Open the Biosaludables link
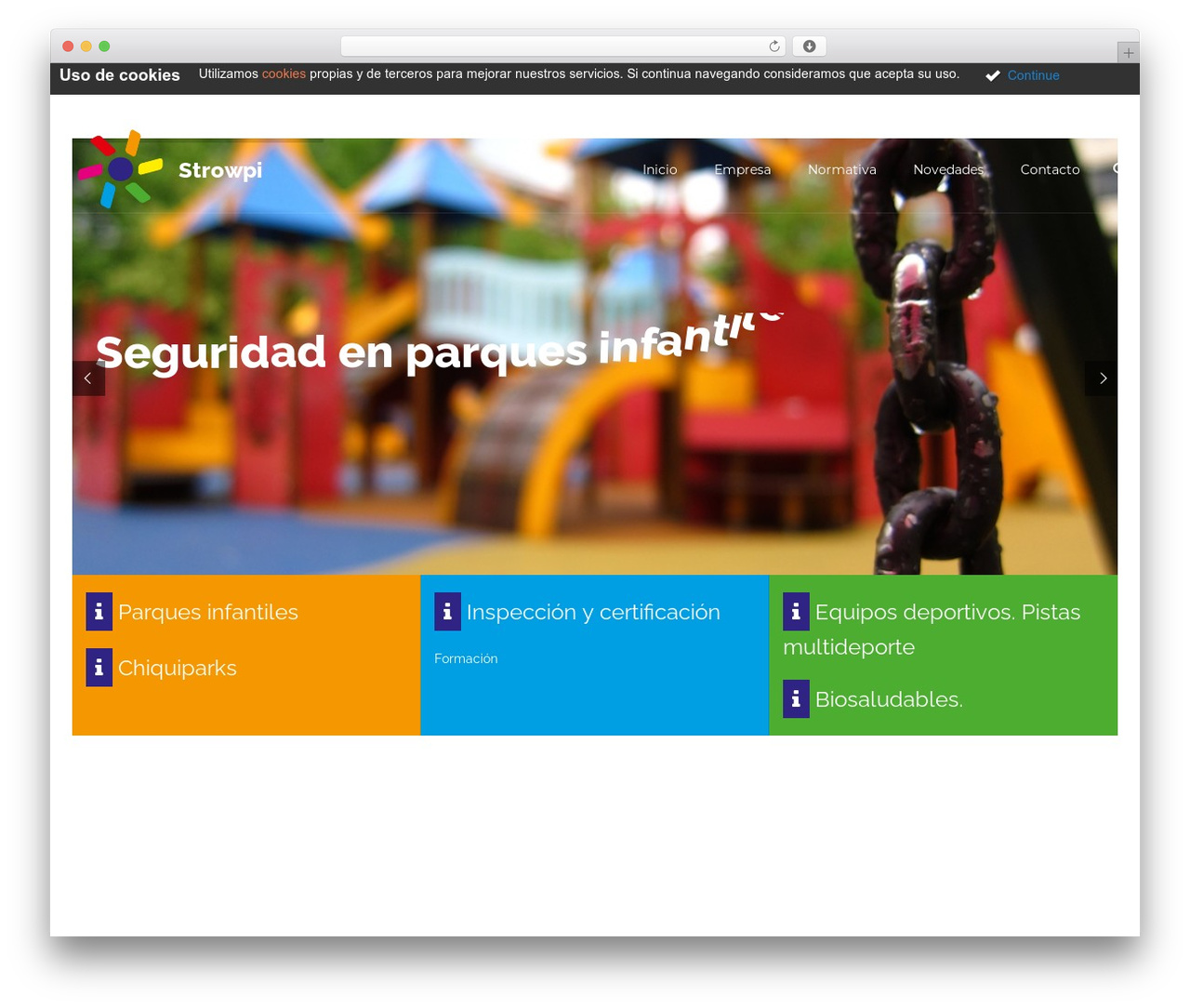1190x1008 pixels. tap(889, 699)
